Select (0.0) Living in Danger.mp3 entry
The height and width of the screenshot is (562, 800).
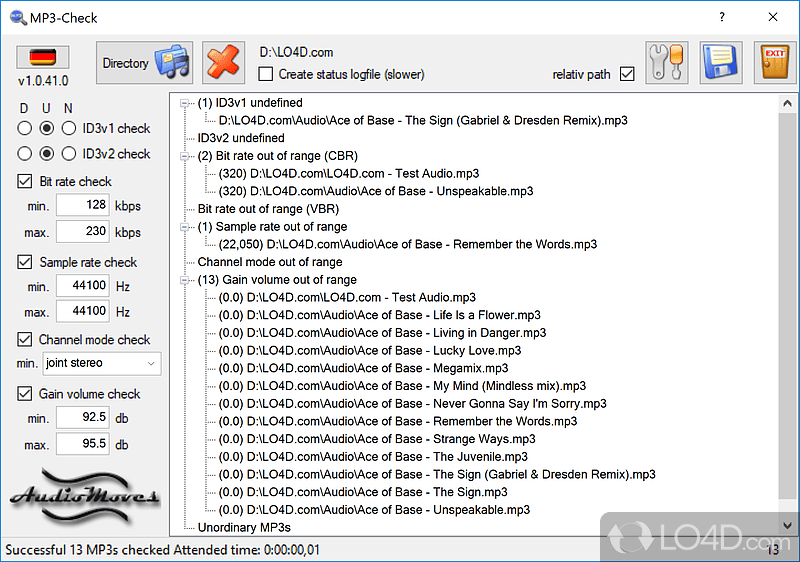point(382,333)
